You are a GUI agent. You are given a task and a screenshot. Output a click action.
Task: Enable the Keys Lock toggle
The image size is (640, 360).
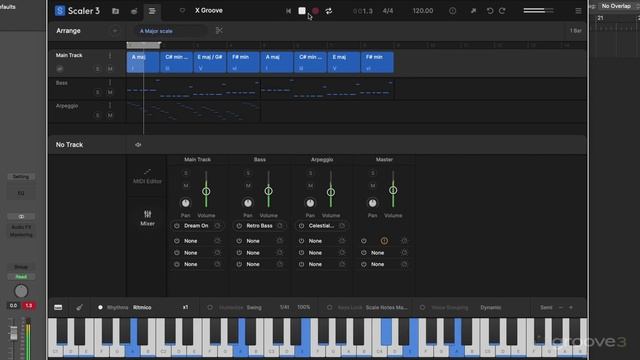329,307
